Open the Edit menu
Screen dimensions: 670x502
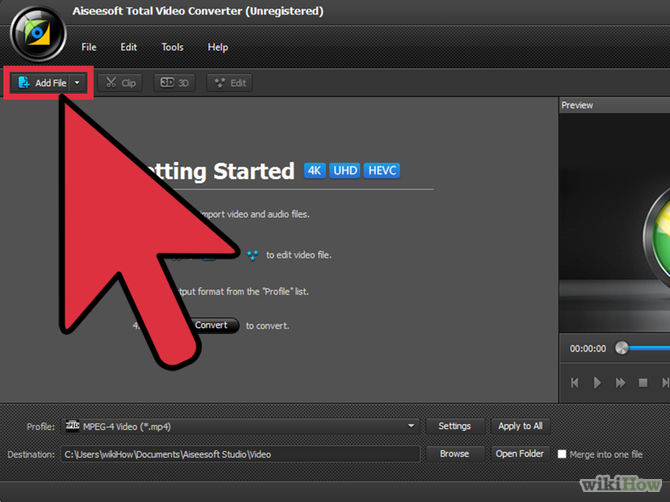click(x=128, y=47)
